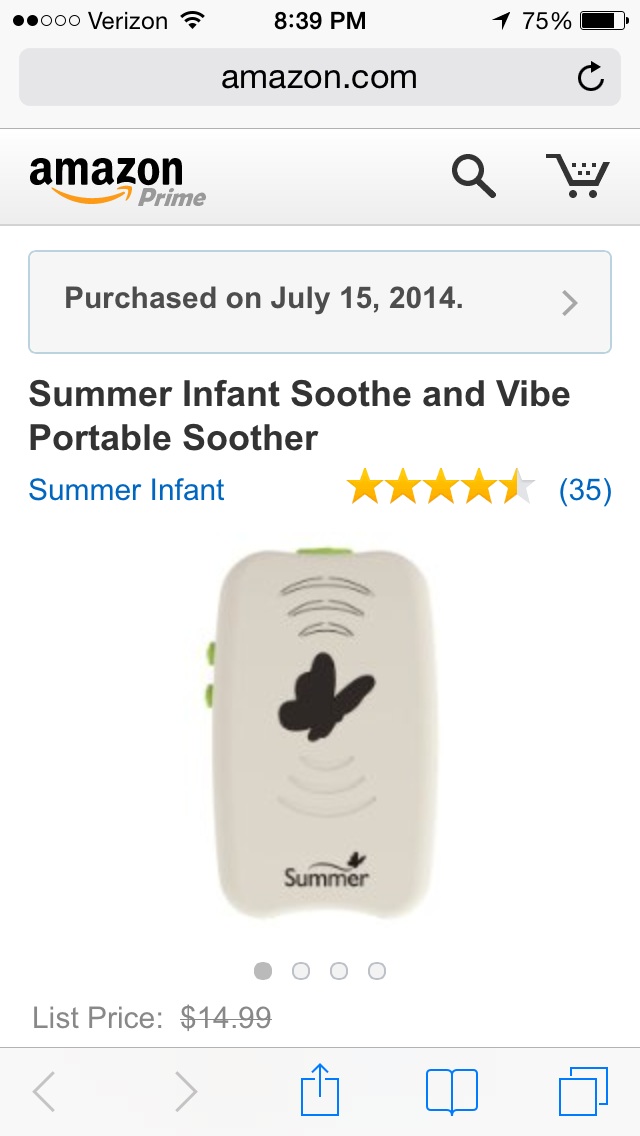This screenshot has width=640, height=1136.
Task: Open Purchased on July 15, 2014 banner
Action: tap(320, 302)
